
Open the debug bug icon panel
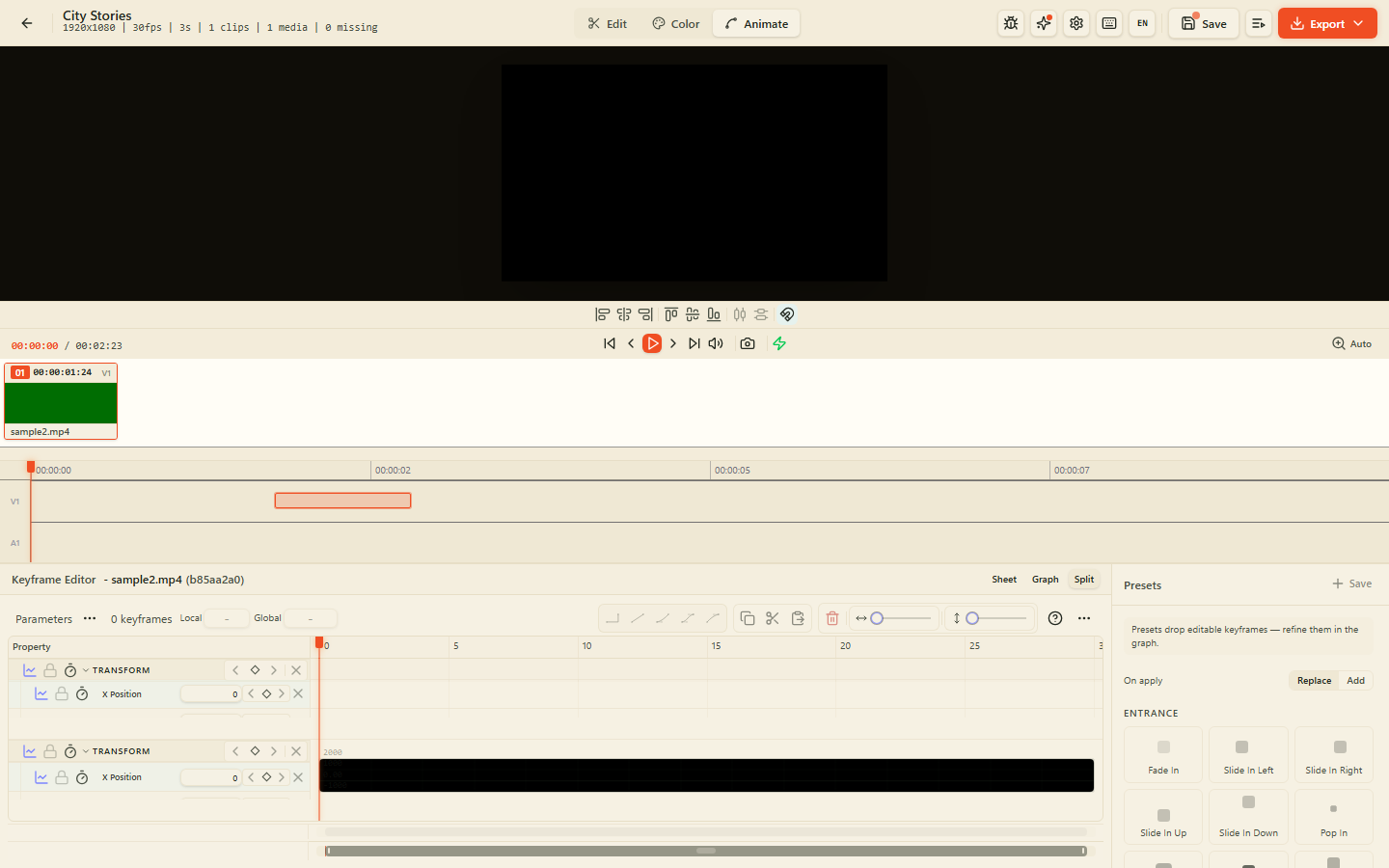click(x=1011, y=23)
